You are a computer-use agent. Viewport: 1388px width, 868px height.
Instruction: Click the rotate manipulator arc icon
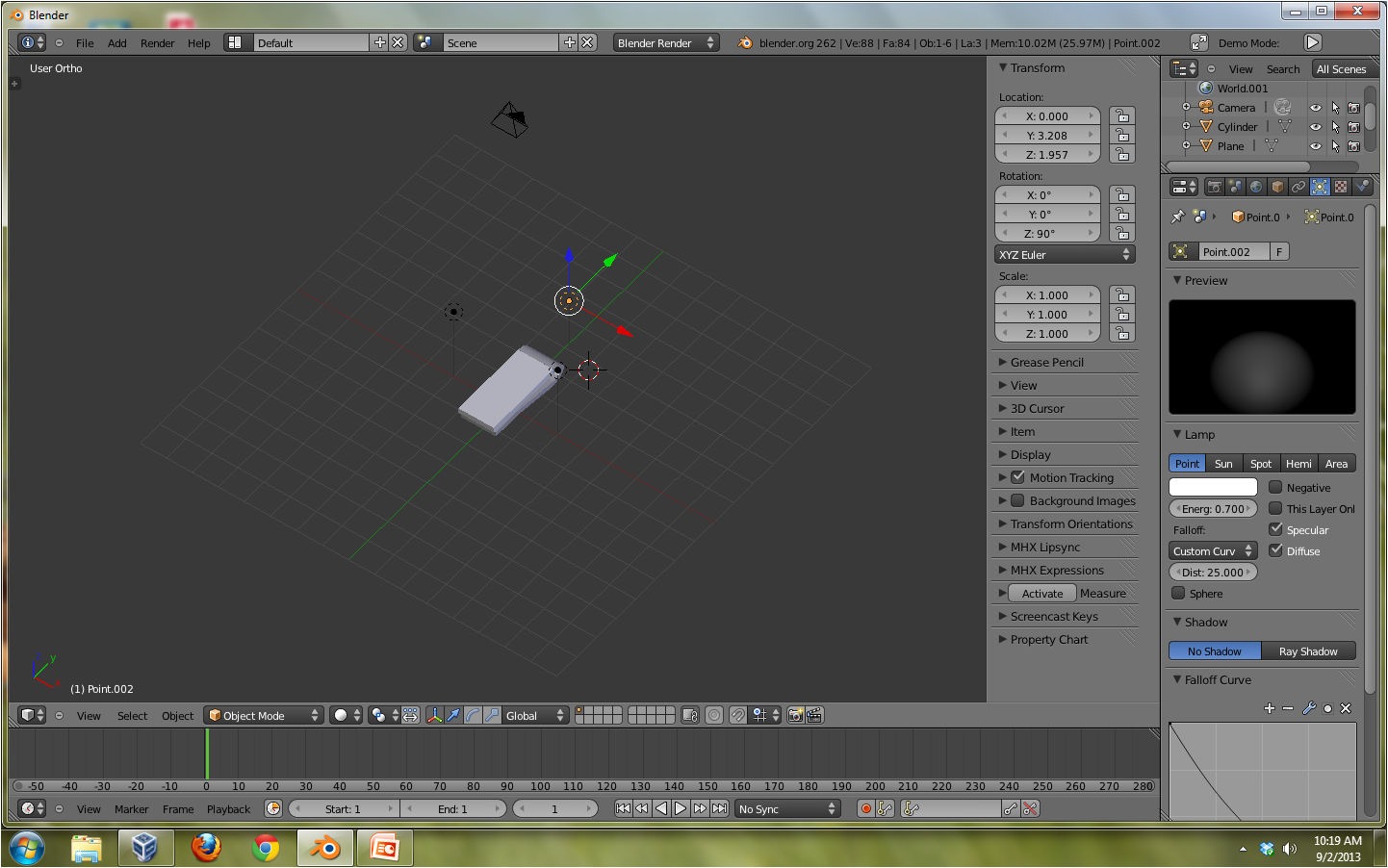[x=473, y=715]
